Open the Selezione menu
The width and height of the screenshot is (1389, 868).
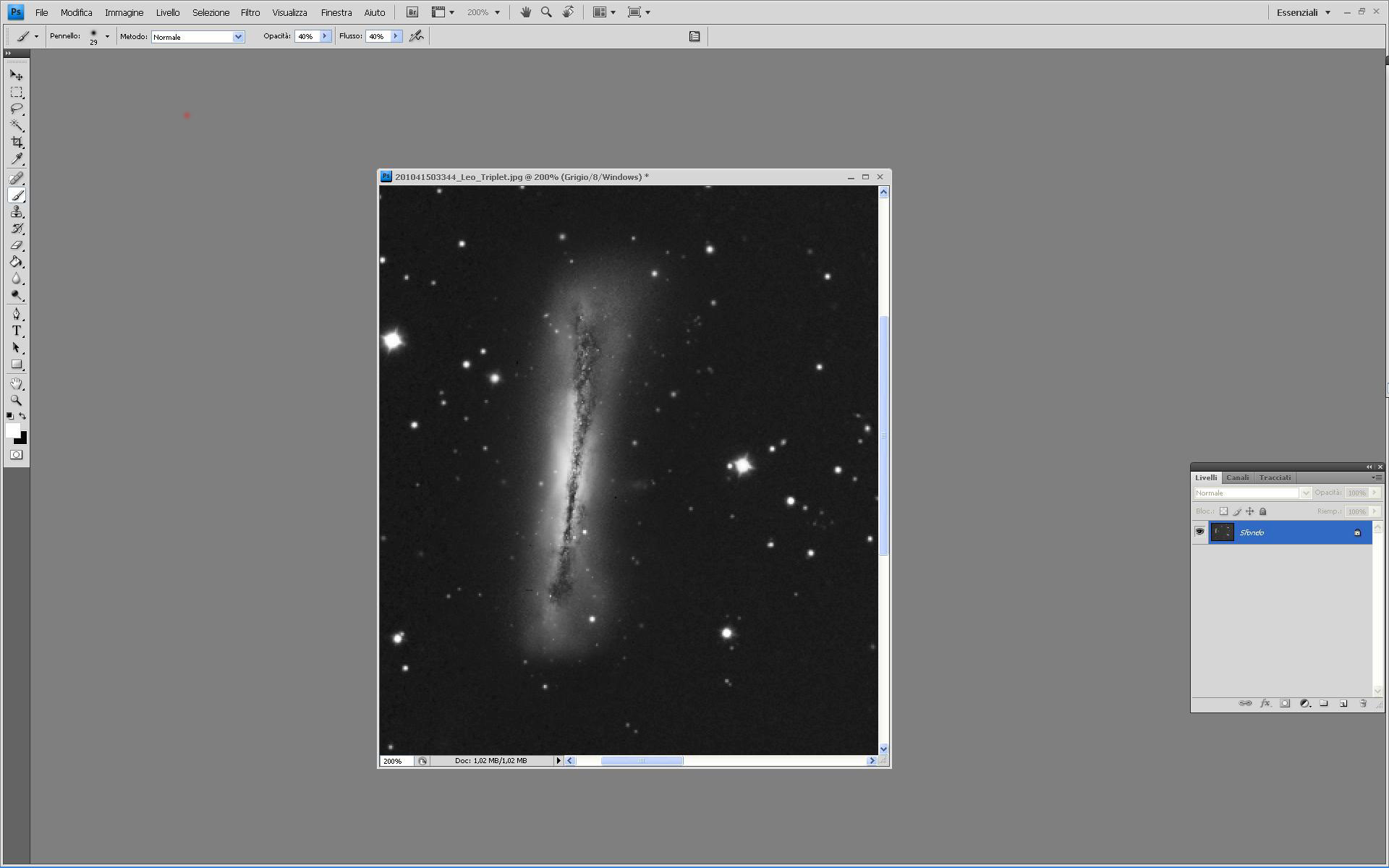point(211,12)
